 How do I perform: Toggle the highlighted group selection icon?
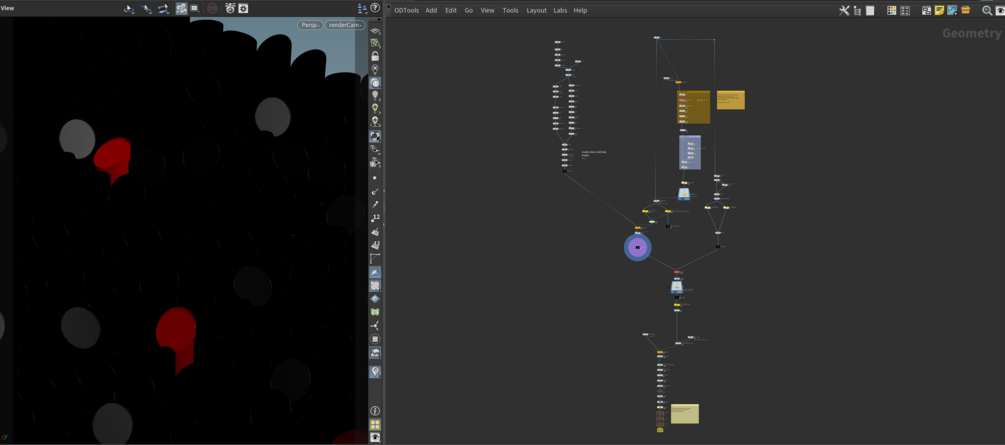tap(181, 9)
